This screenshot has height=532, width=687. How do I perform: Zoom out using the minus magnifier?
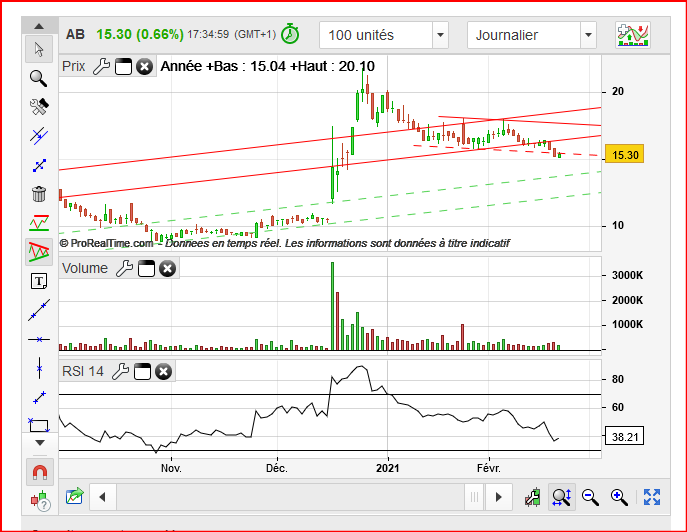(590, 496)
